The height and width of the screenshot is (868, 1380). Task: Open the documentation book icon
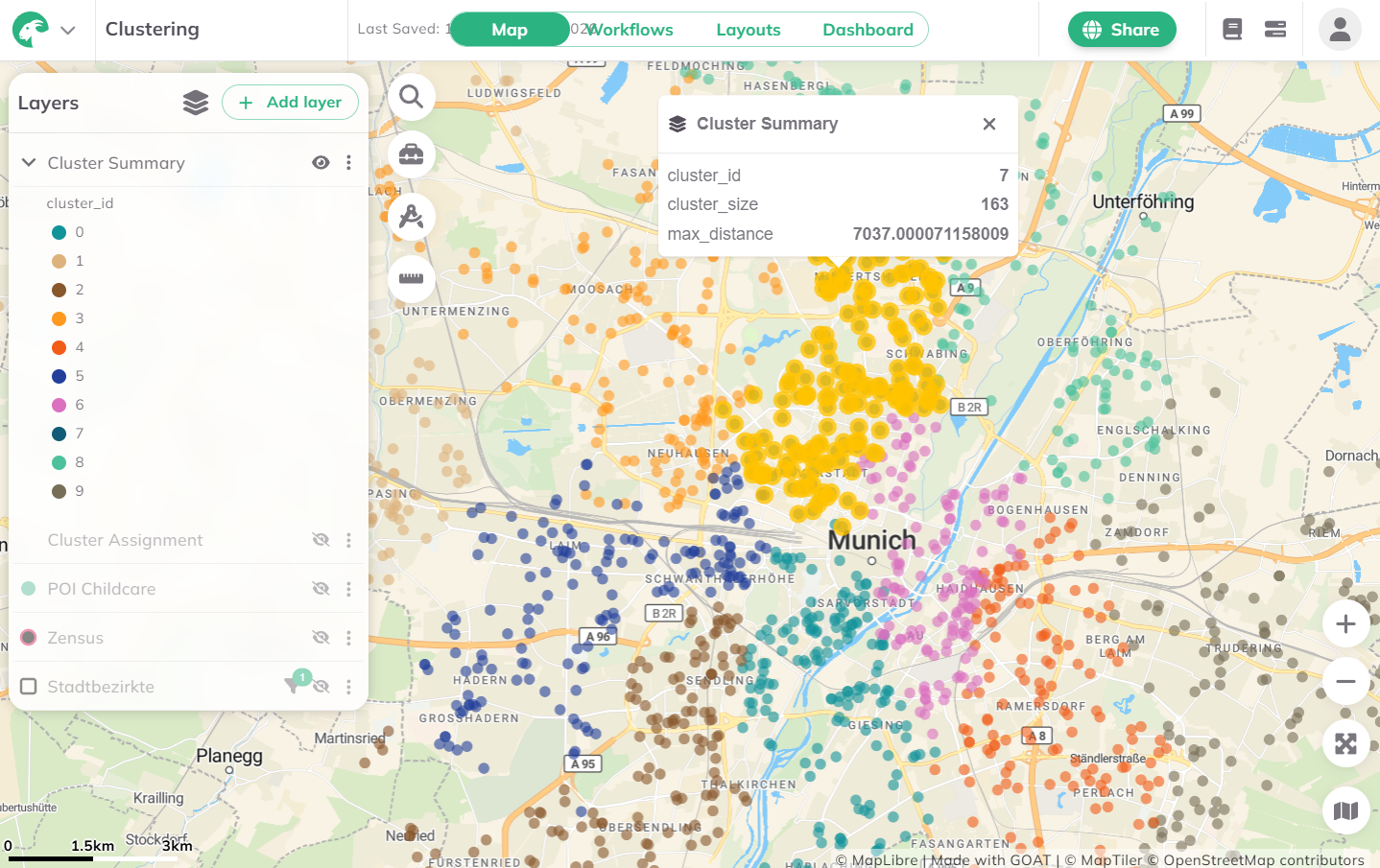click(x=1233, y=29)
